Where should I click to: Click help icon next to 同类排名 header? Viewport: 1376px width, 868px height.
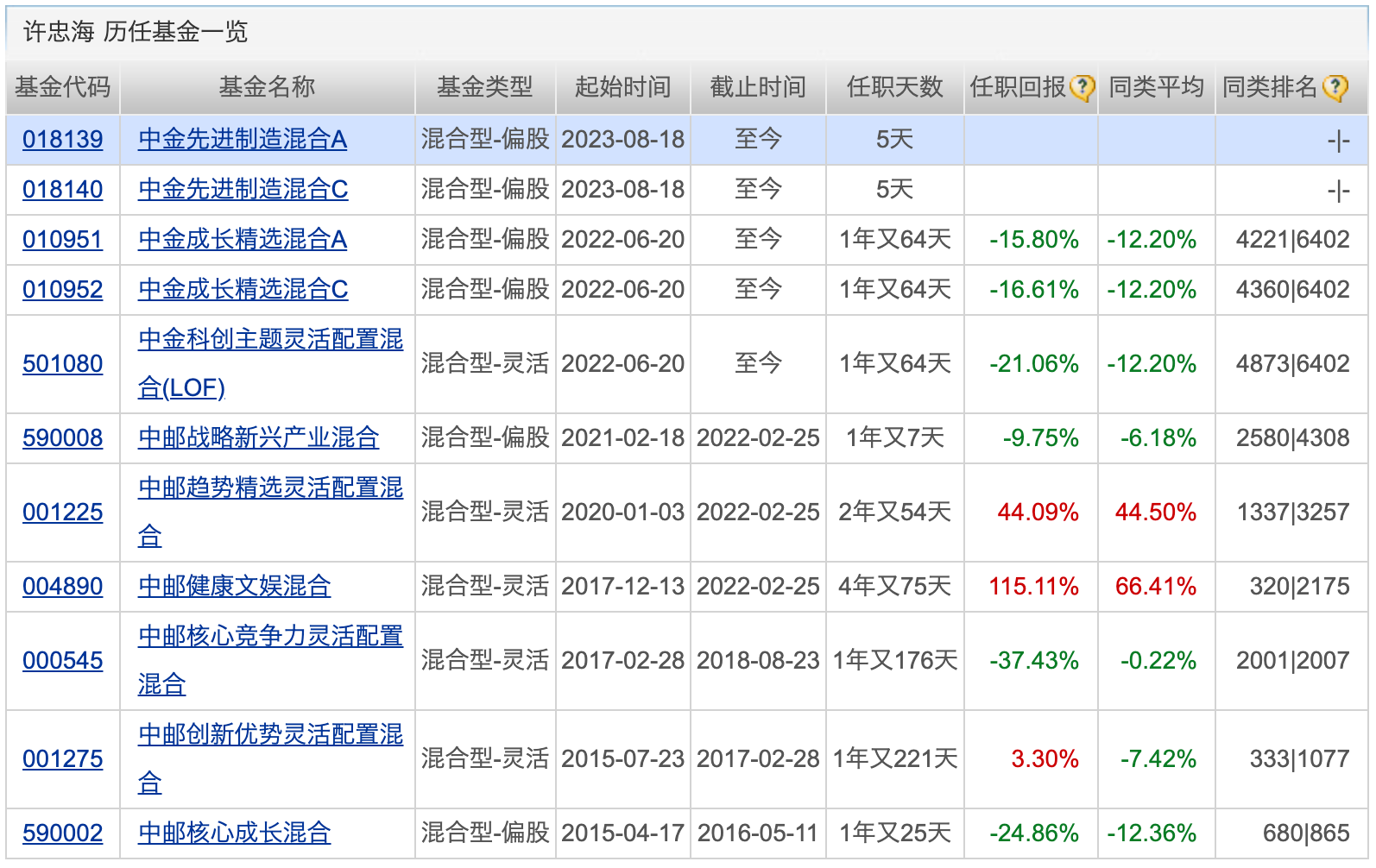coord(1335,87)
